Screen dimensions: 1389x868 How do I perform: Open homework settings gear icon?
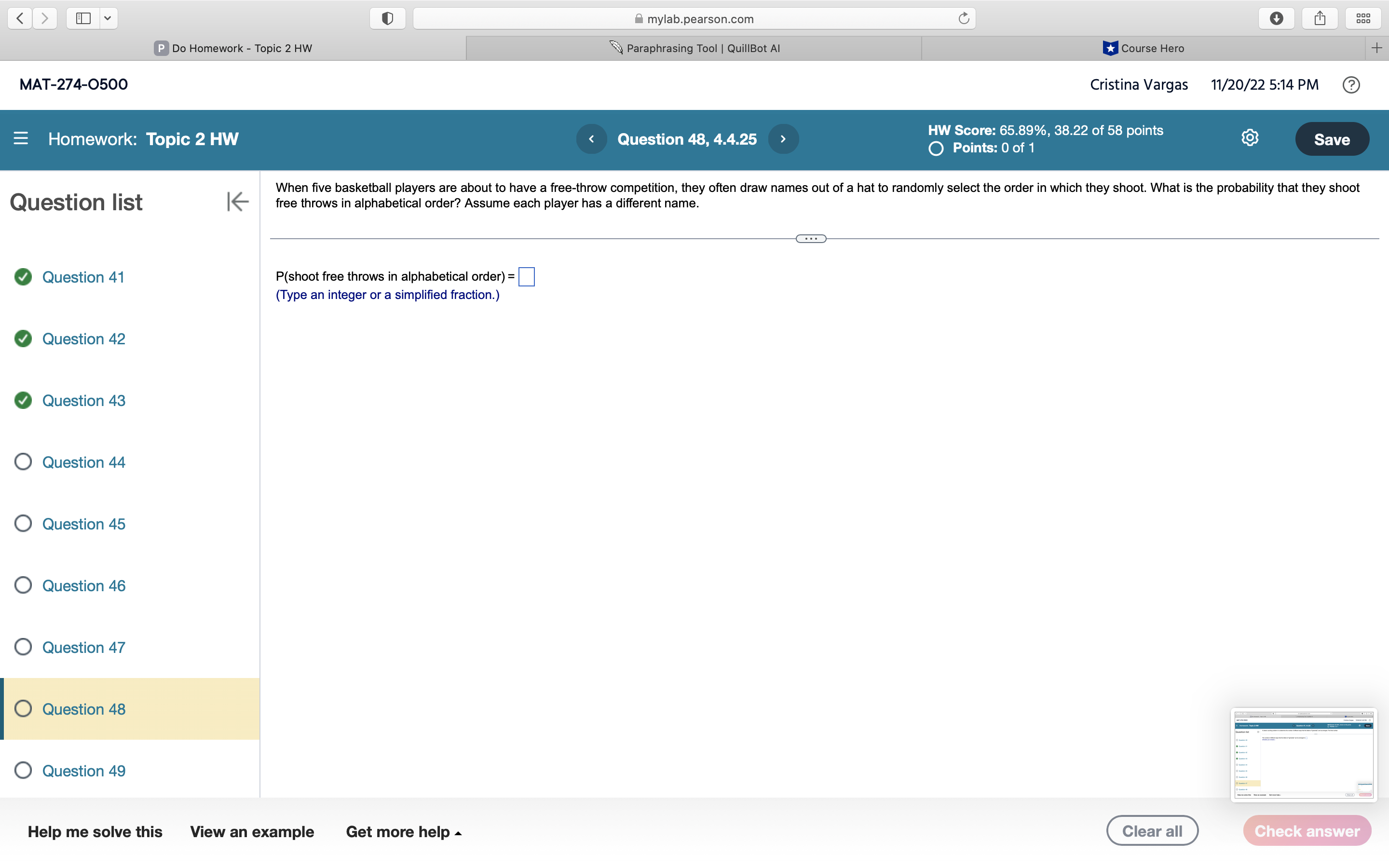pos(1250,138)
